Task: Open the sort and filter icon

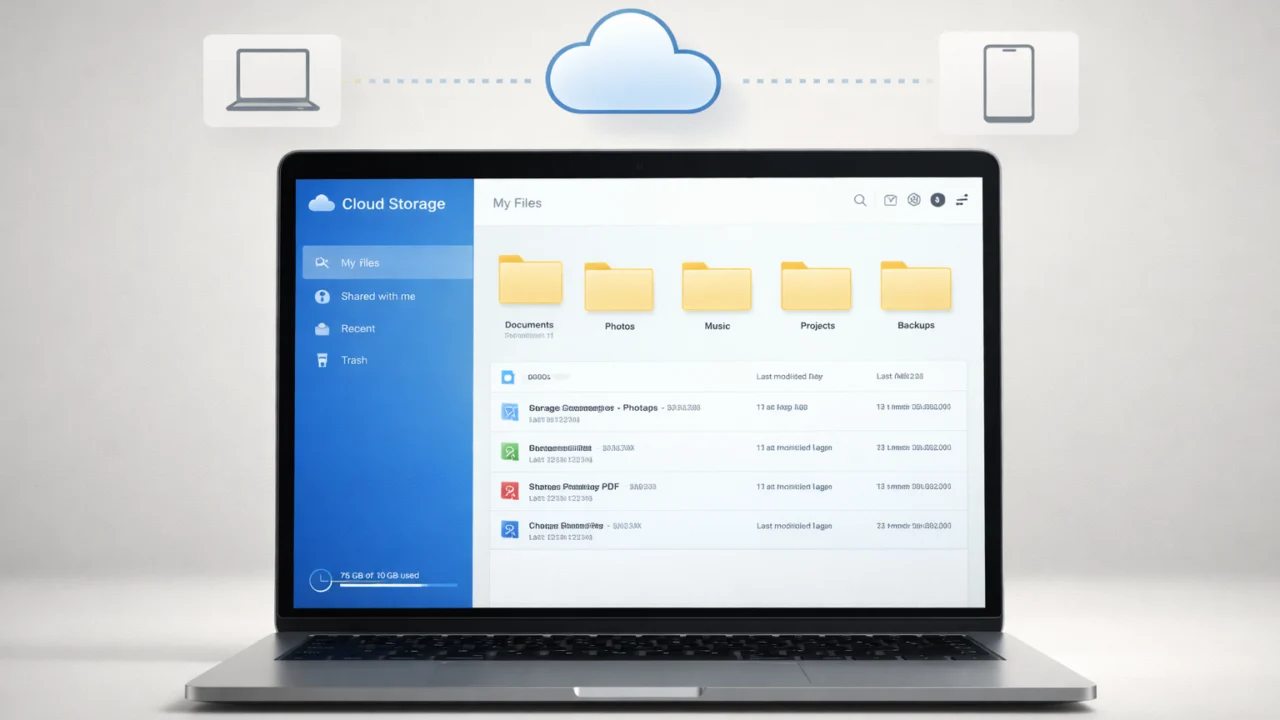Action: coord(961,200)
